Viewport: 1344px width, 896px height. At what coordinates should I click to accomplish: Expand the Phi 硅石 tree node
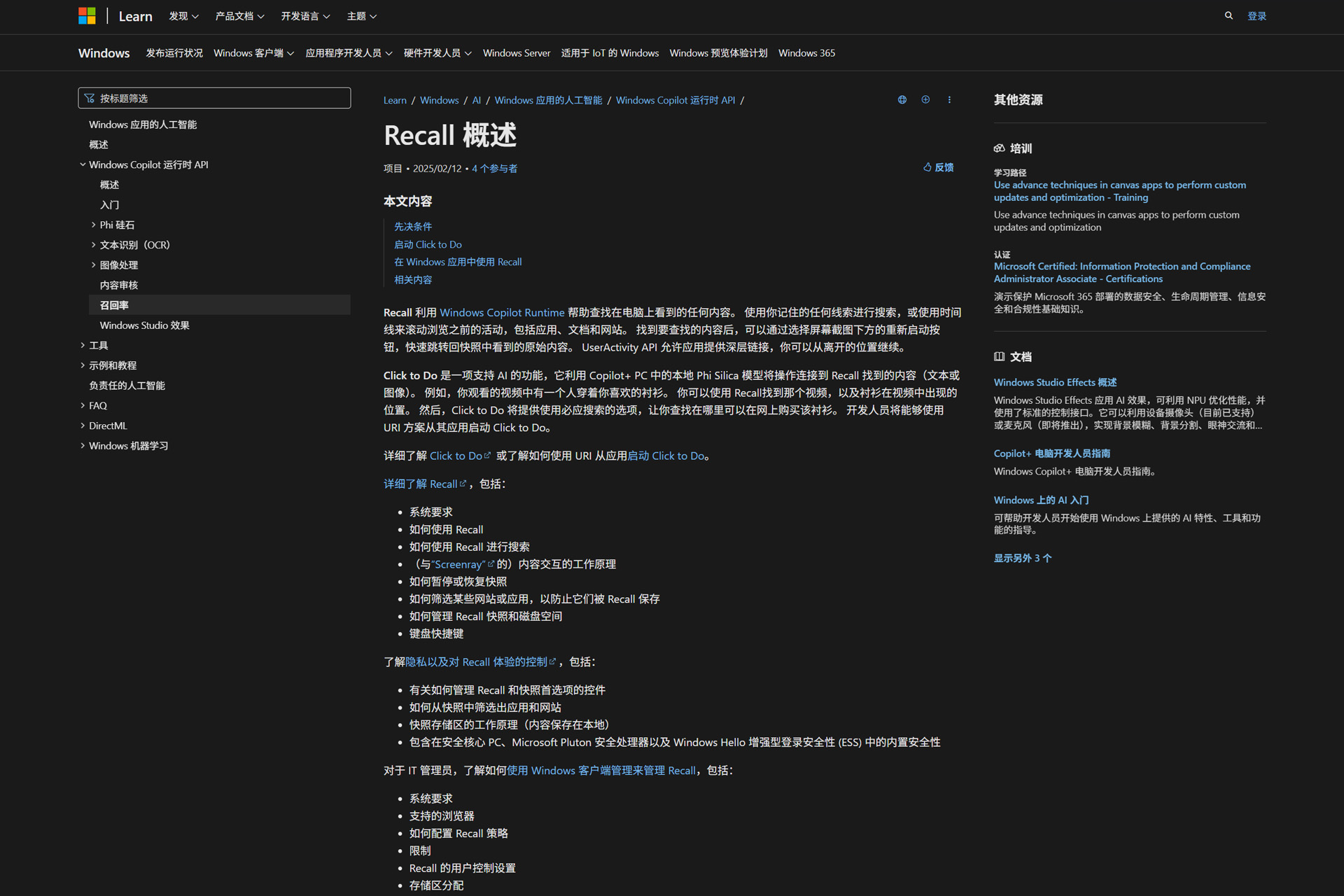pos(93,225)
